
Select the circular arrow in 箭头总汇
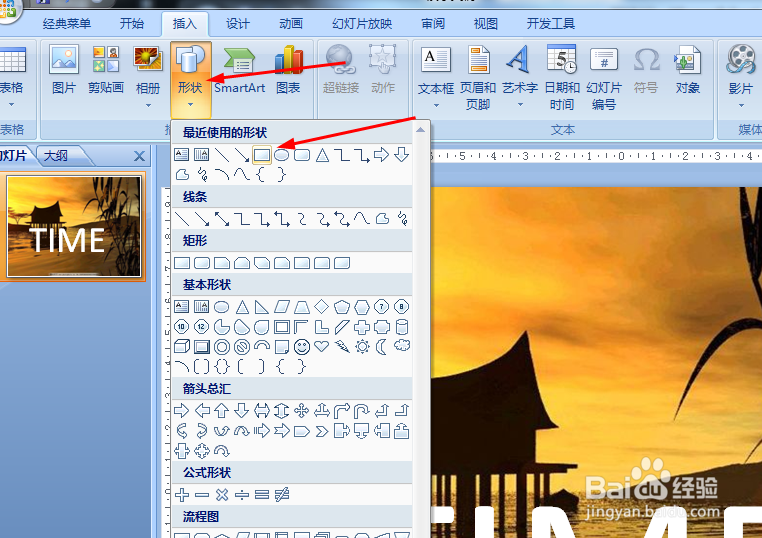222,451
